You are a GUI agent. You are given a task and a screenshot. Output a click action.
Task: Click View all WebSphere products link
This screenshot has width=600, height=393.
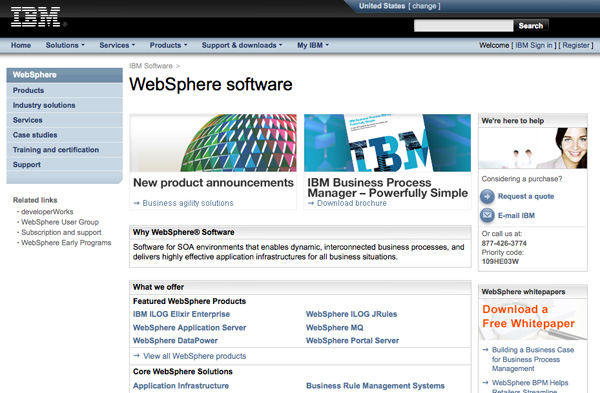click(194, 356)
